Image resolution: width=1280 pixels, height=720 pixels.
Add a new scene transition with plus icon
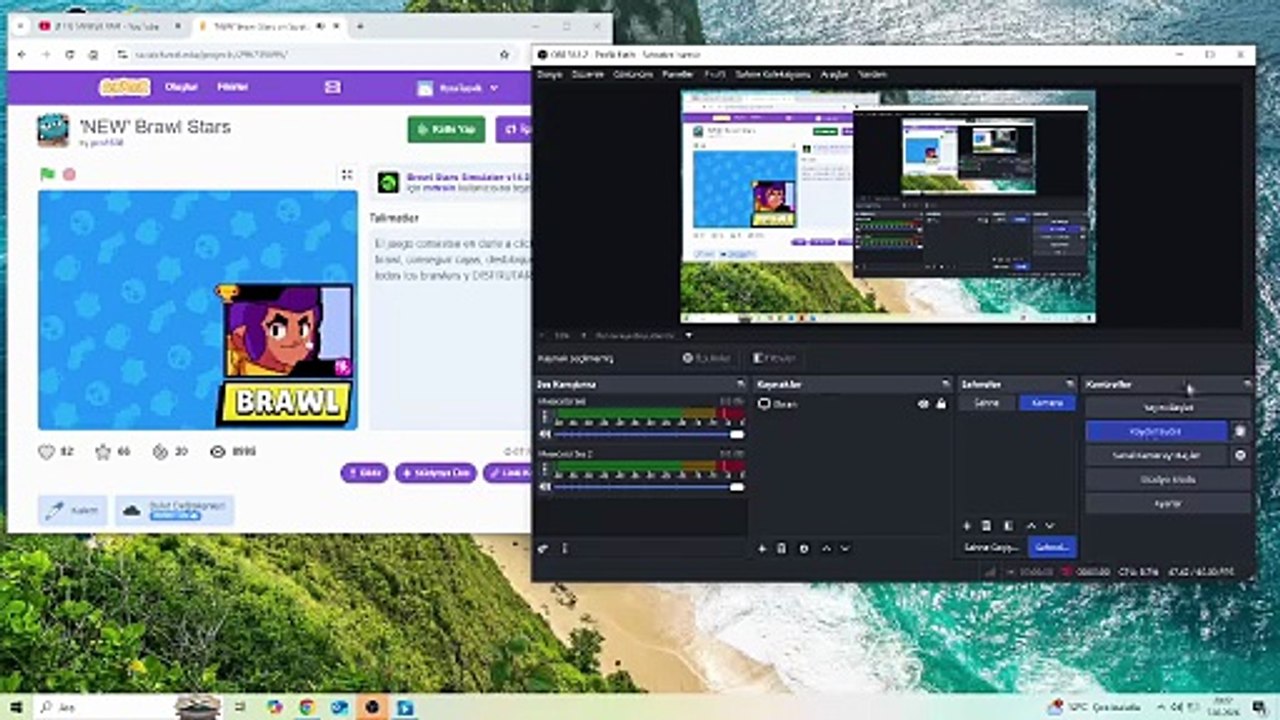[x=966, y=525]
